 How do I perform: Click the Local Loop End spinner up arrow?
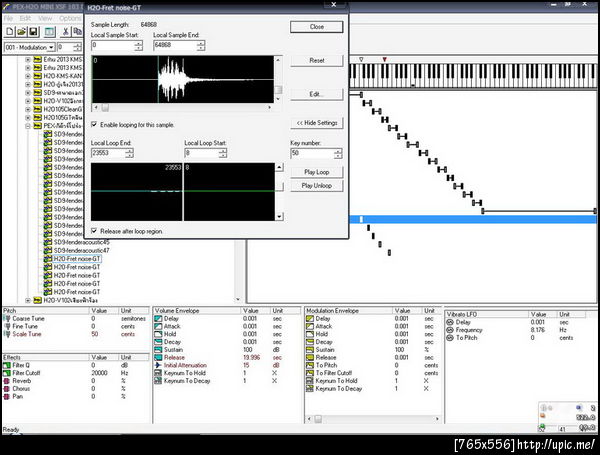[129, 151]
